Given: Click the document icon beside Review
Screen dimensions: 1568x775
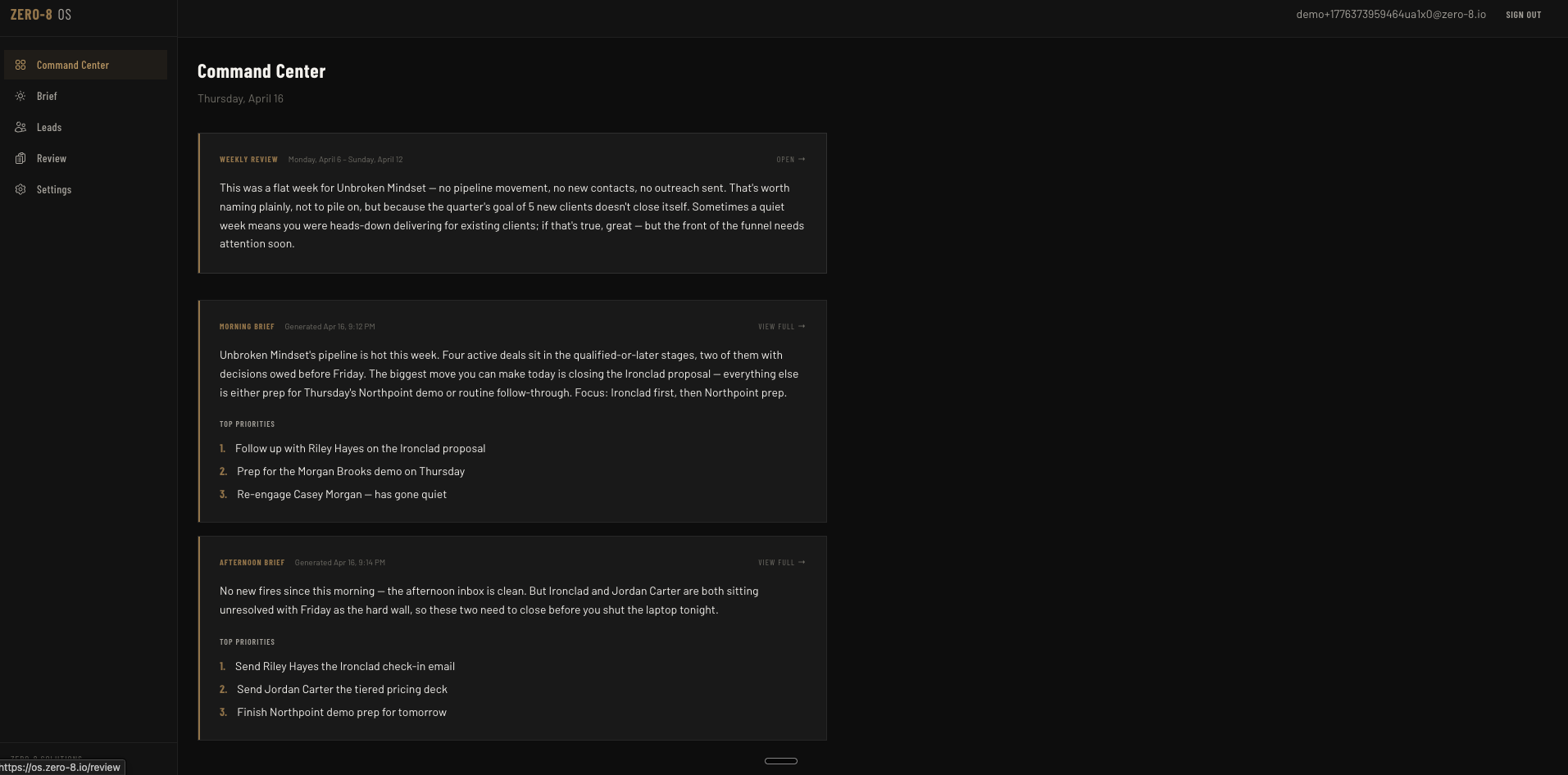Looking at the screenshot, I should [x=20, y=158].
